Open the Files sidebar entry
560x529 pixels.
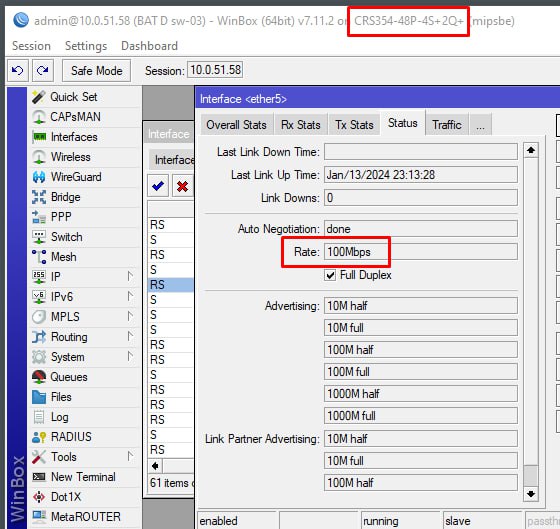click(x=61, y=397)
